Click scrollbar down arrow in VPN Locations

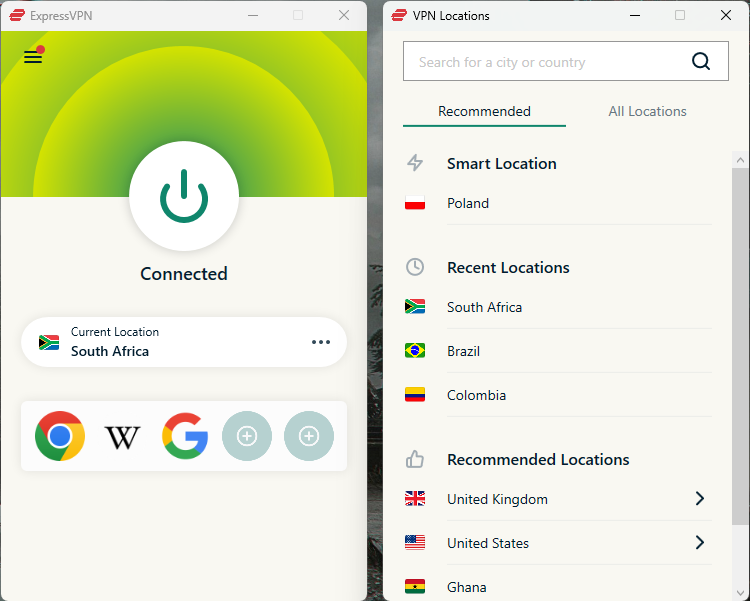[740, 592]
